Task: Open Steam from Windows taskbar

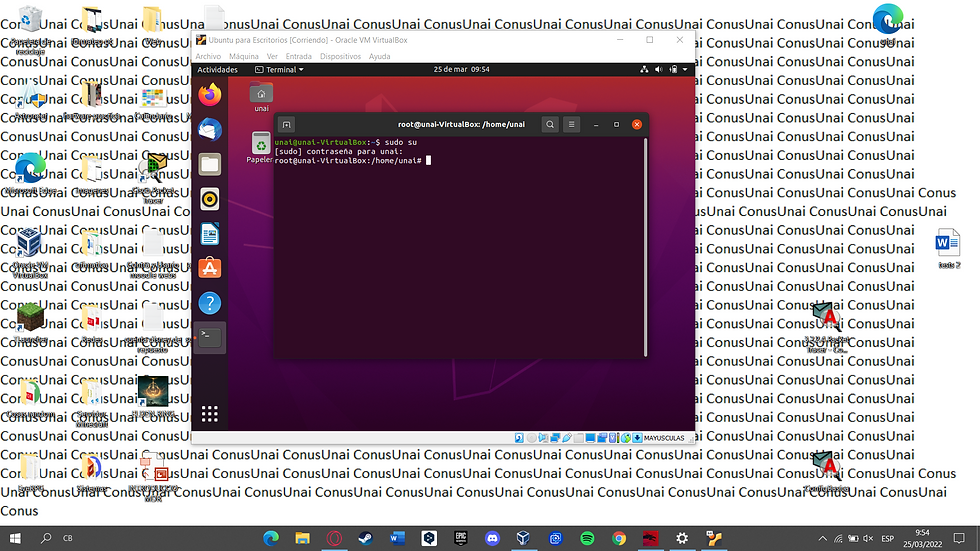Action: (x=366, y=538)
